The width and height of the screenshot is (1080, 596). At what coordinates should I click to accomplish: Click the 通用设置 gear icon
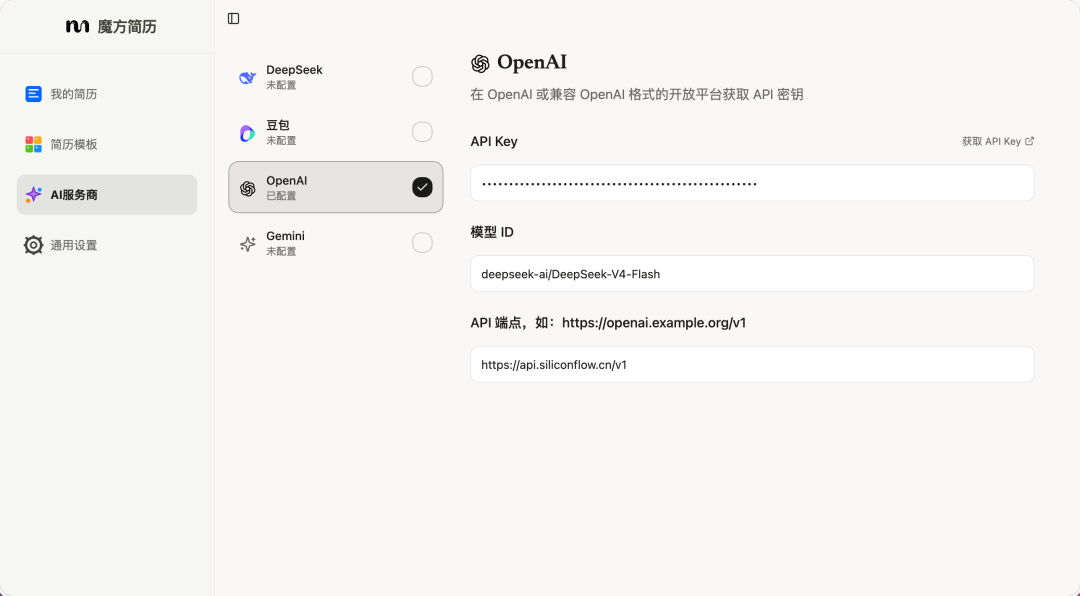click(33, 245)
